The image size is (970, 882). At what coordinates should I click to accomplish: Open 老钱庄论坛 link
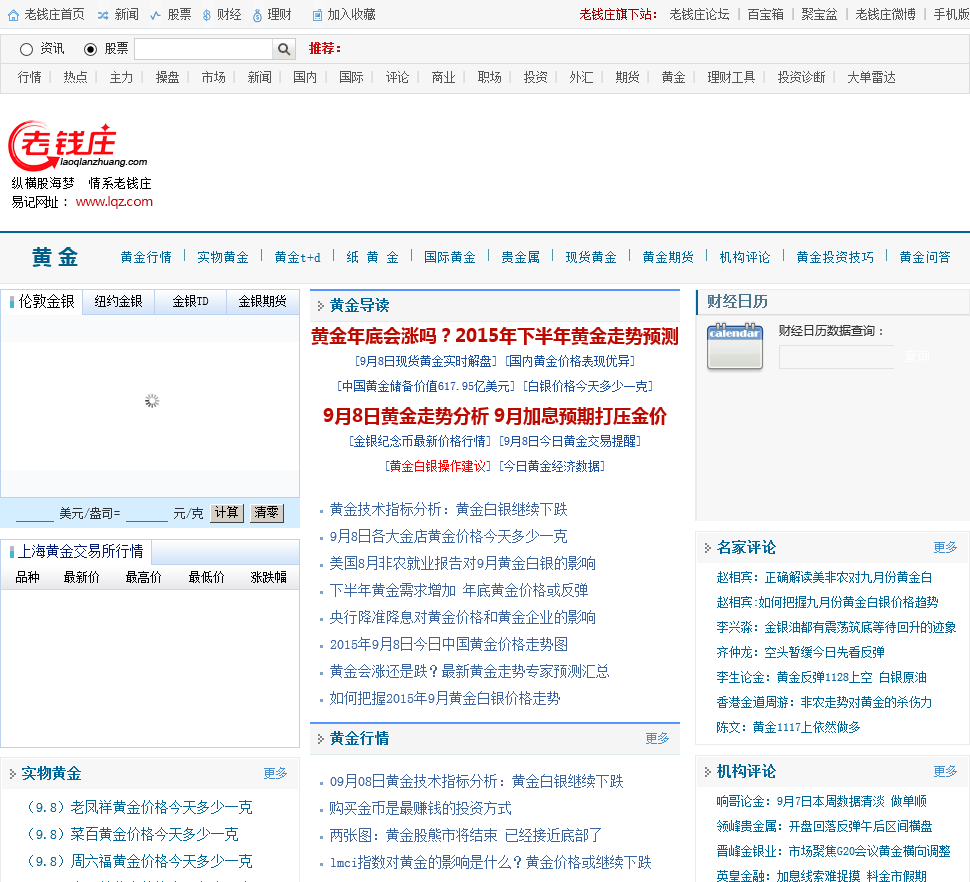(x=699, y=15)
